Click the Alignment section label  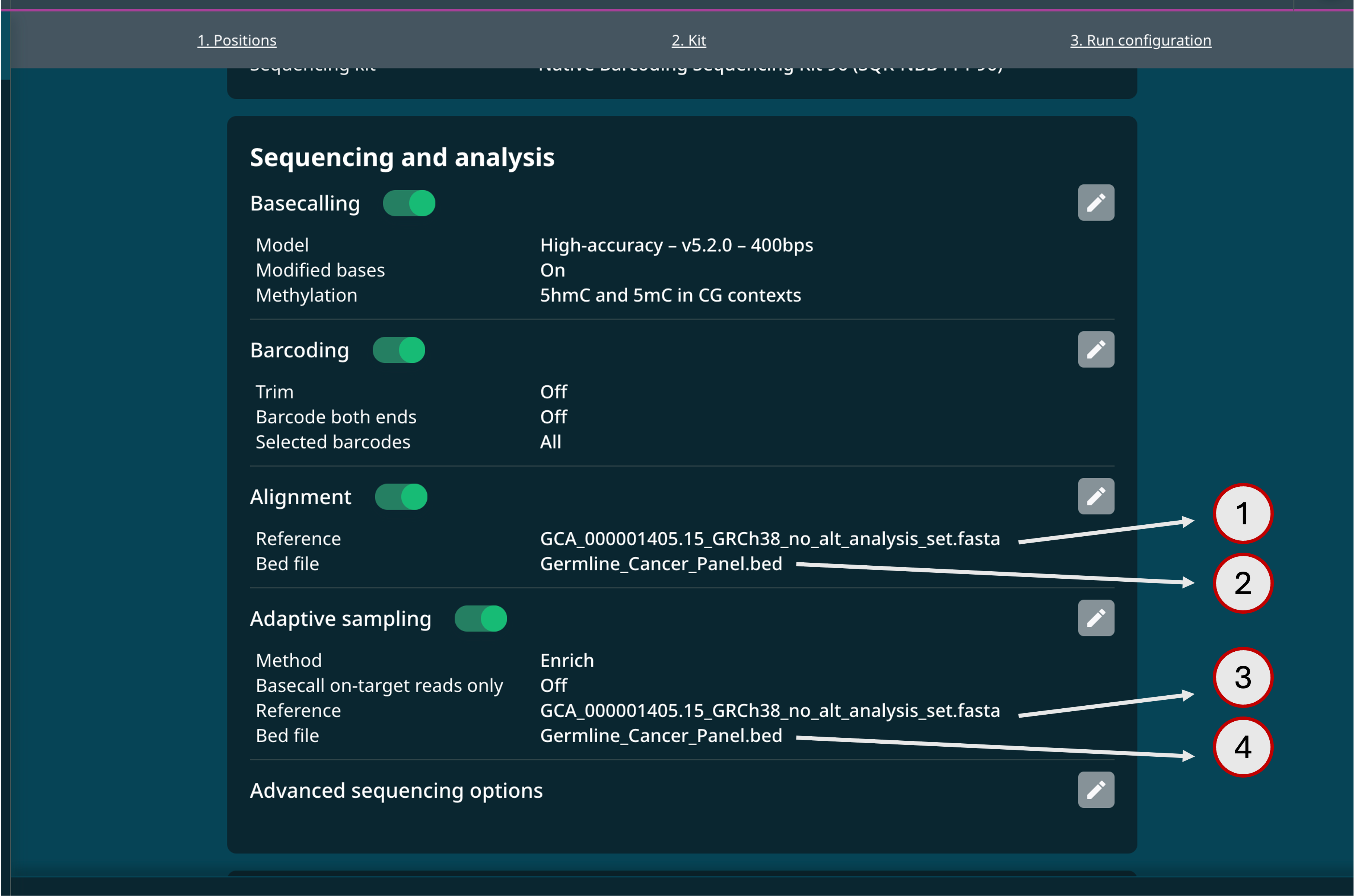point(300,497)
